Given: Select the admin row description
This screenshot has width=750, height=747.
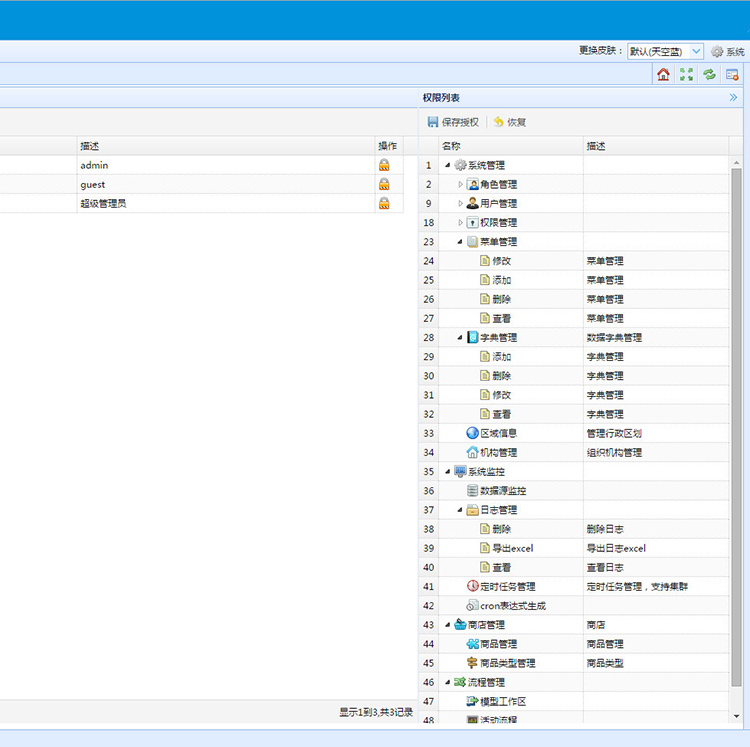Looking at the screenshot, I should coord(94,165).
